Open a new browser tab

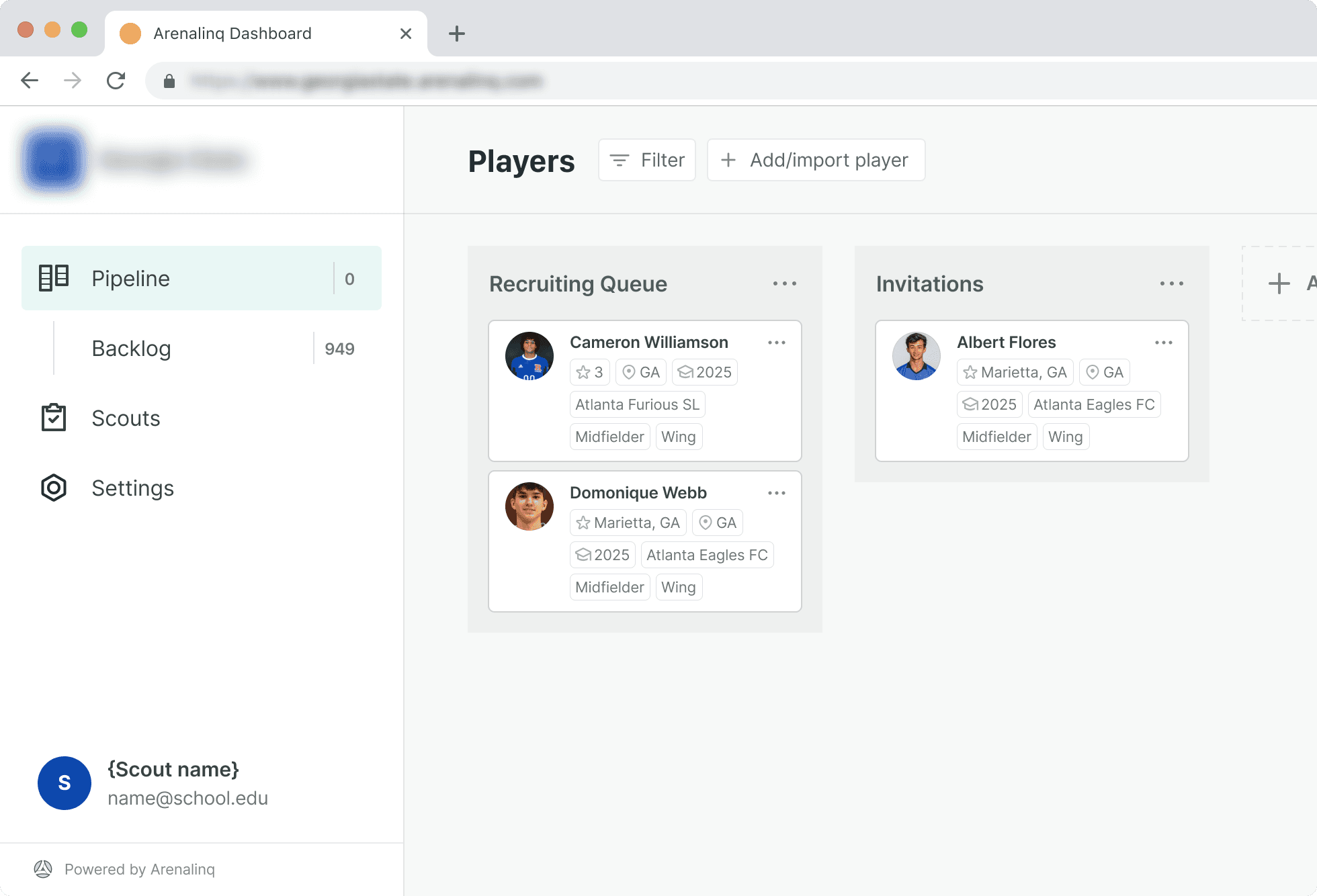(x=457, y=34)
